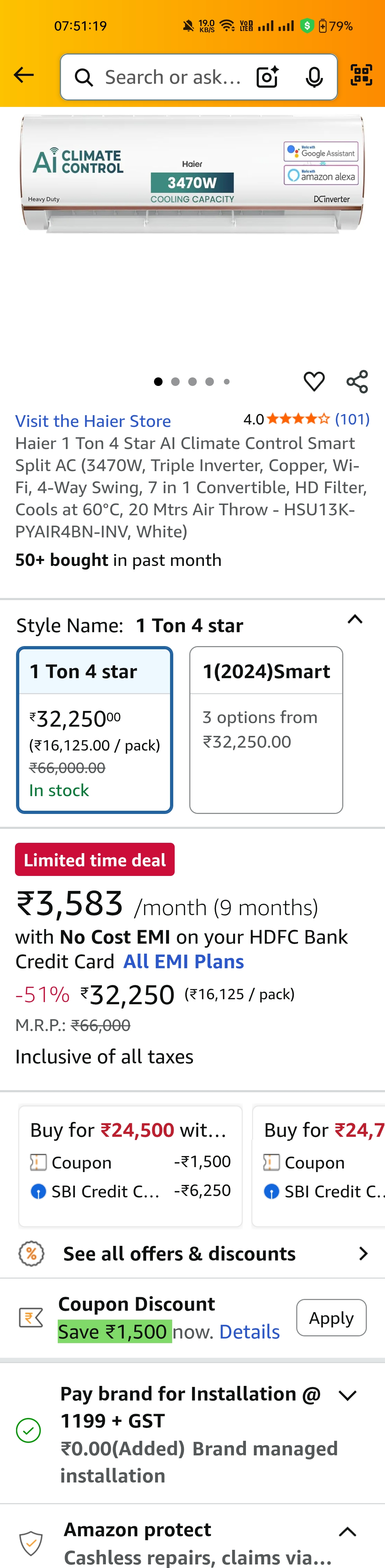Tap the back arrow icon
Viewport: 385px width, 1568px height.
tap(24, 76)
